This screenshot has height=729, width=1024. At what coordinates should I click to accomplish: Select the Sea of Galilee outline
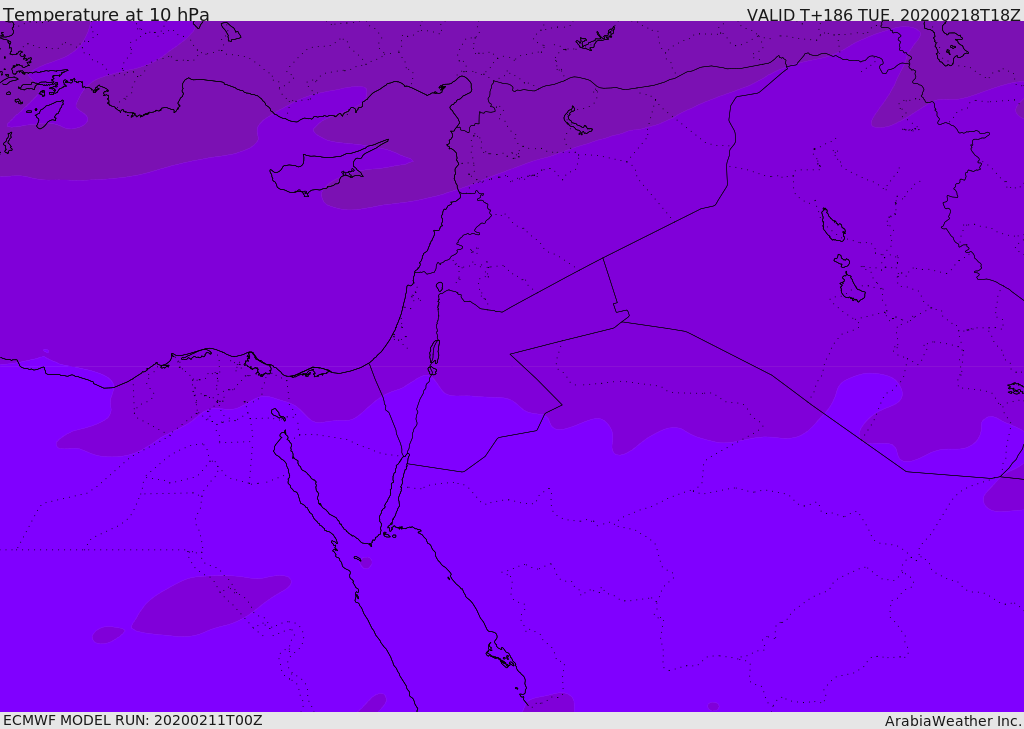(439, 287)
